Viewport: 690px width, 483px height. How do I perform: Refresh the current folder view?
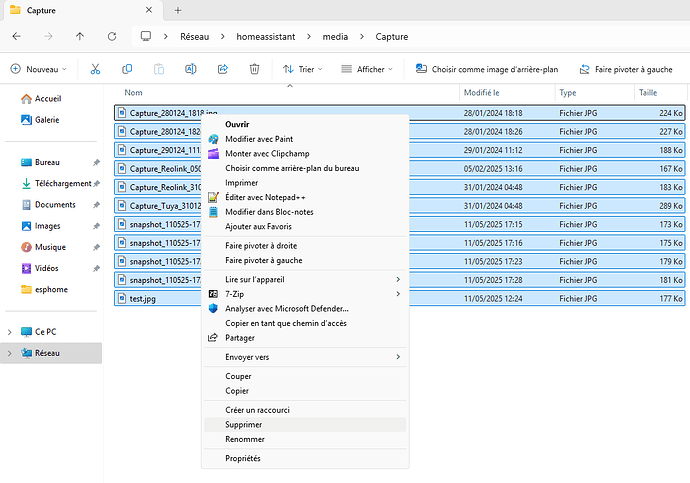tap(112, 37)
